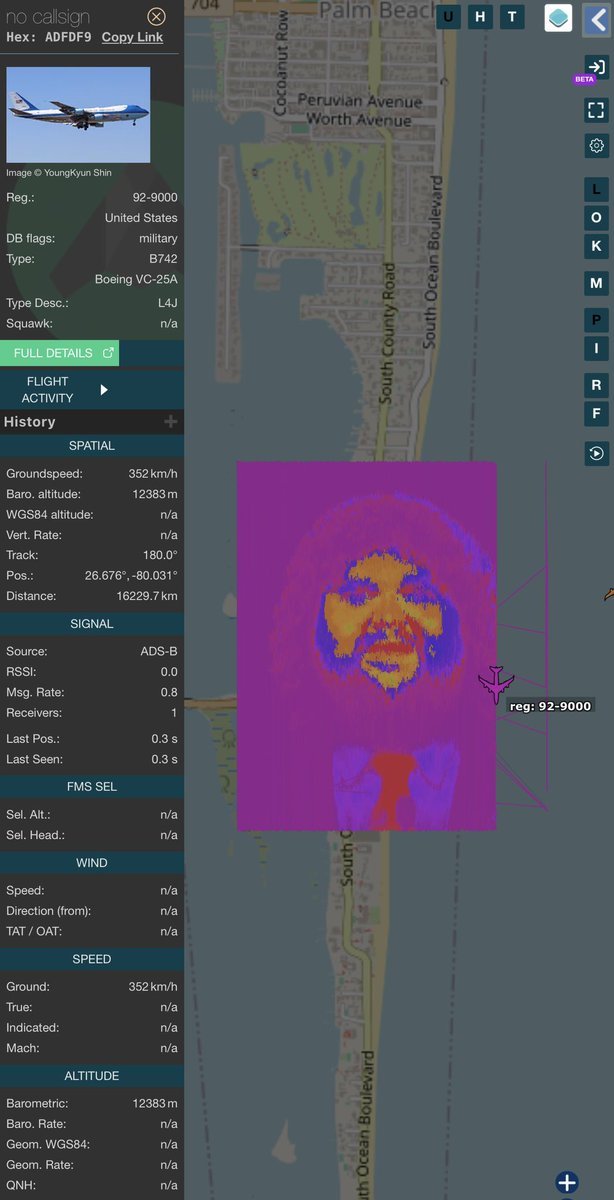Screen dimensions: 614x1200
Task: Toggle the U map button
Action: click(x=448, y=17)
